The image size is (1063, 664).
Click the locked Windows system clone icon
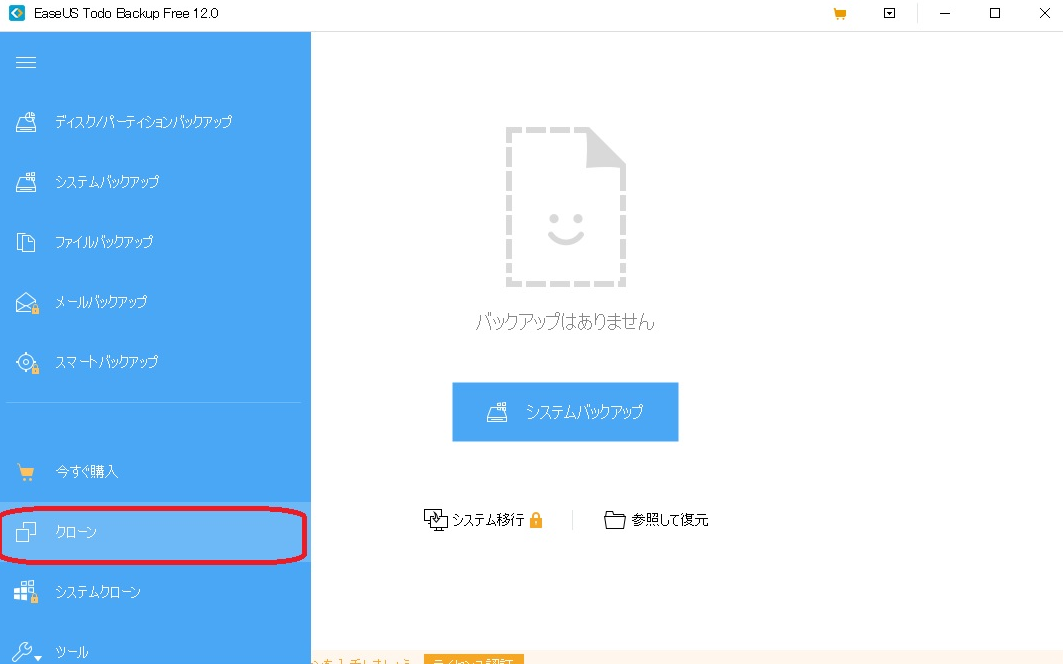click(x=26, y=592)
